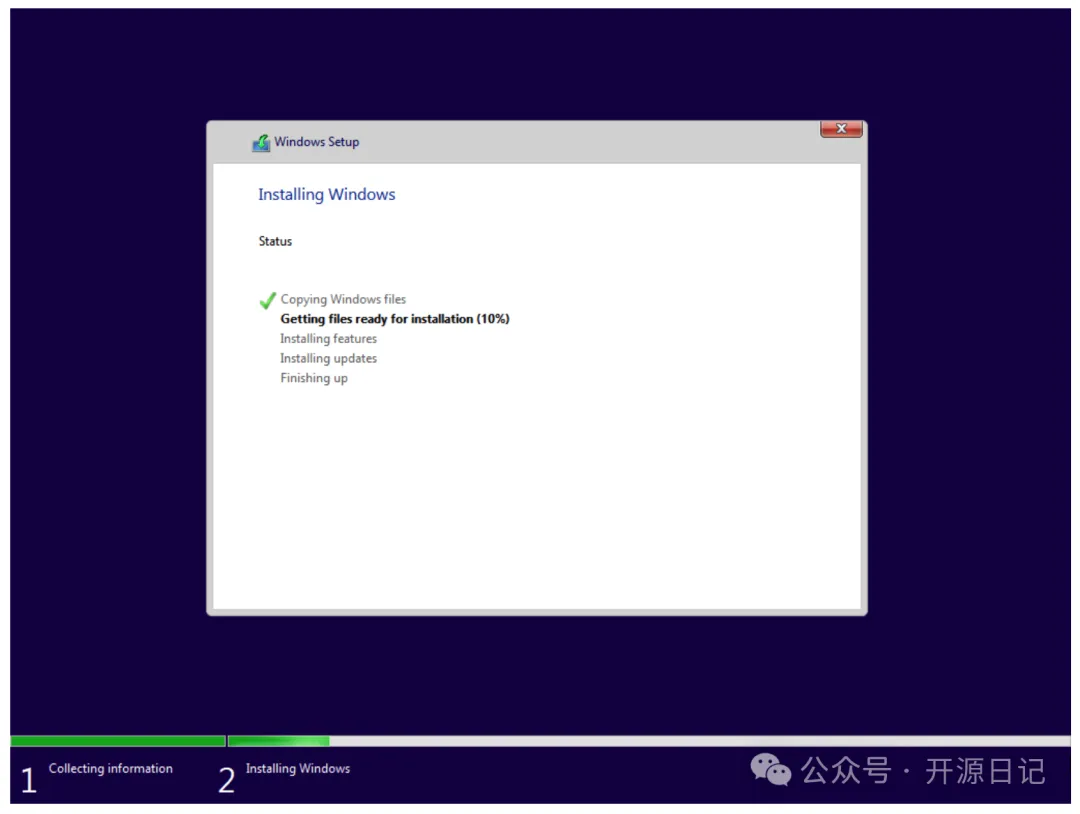Image resolution: width=1080 pixels, height=814 pixels.
Task: Click the step number 2 at bottom
Action: click(227, 780)
